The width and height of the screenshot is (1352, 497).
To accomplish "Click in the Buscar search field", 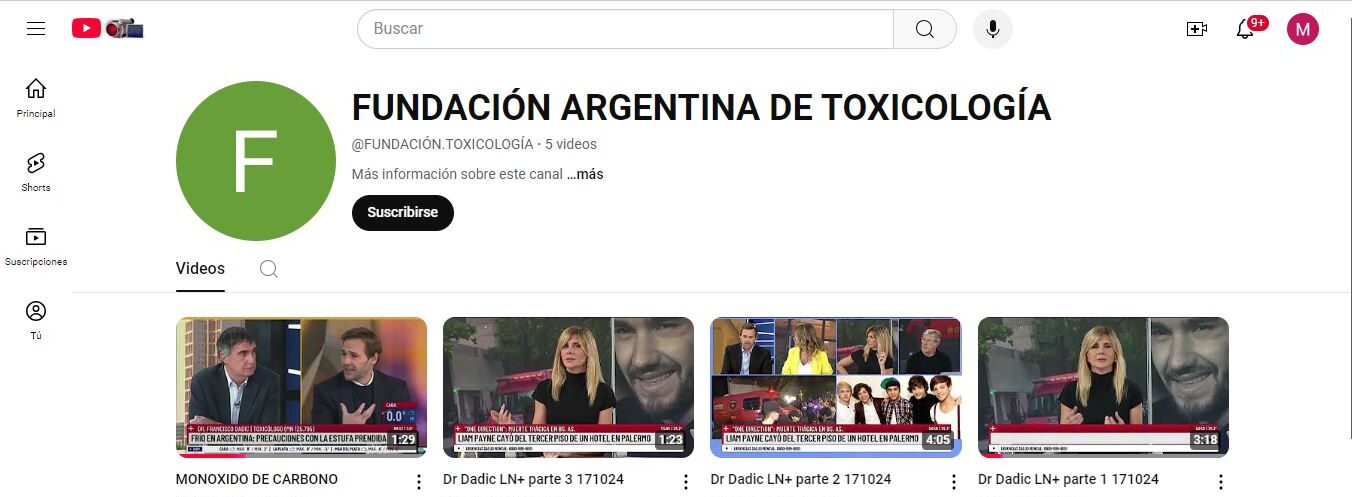I will (x=625, y=29).
